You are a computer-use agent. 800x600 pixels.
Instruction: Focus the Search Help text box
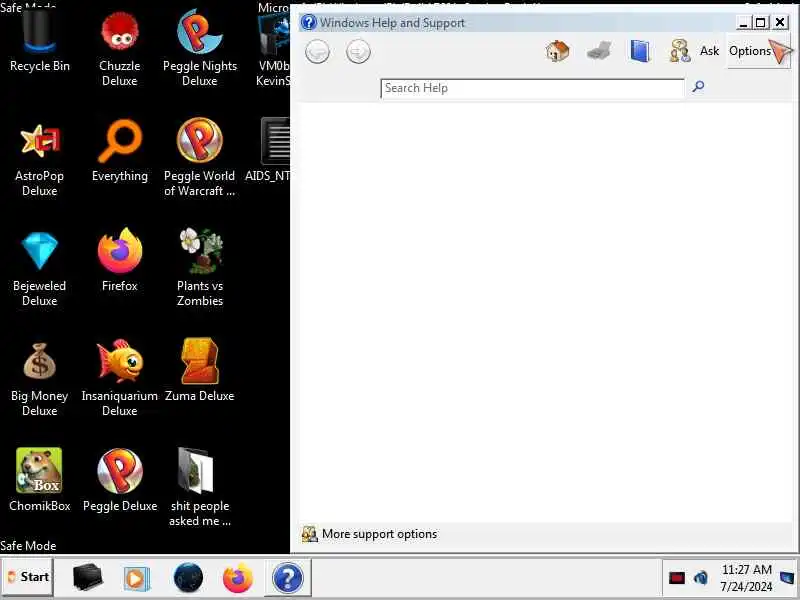pyautogui.click(x=532, y=88)
